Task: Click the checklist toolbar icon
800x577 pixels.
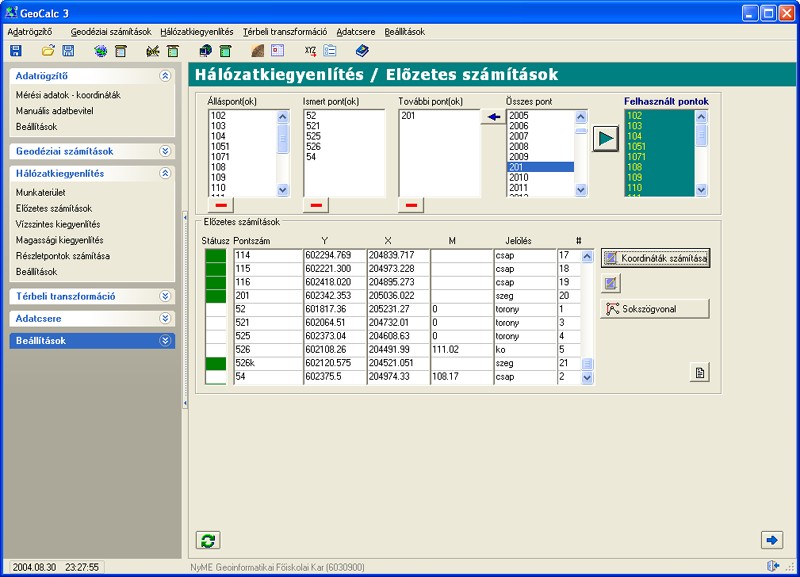Action: (x=330, y=51)
